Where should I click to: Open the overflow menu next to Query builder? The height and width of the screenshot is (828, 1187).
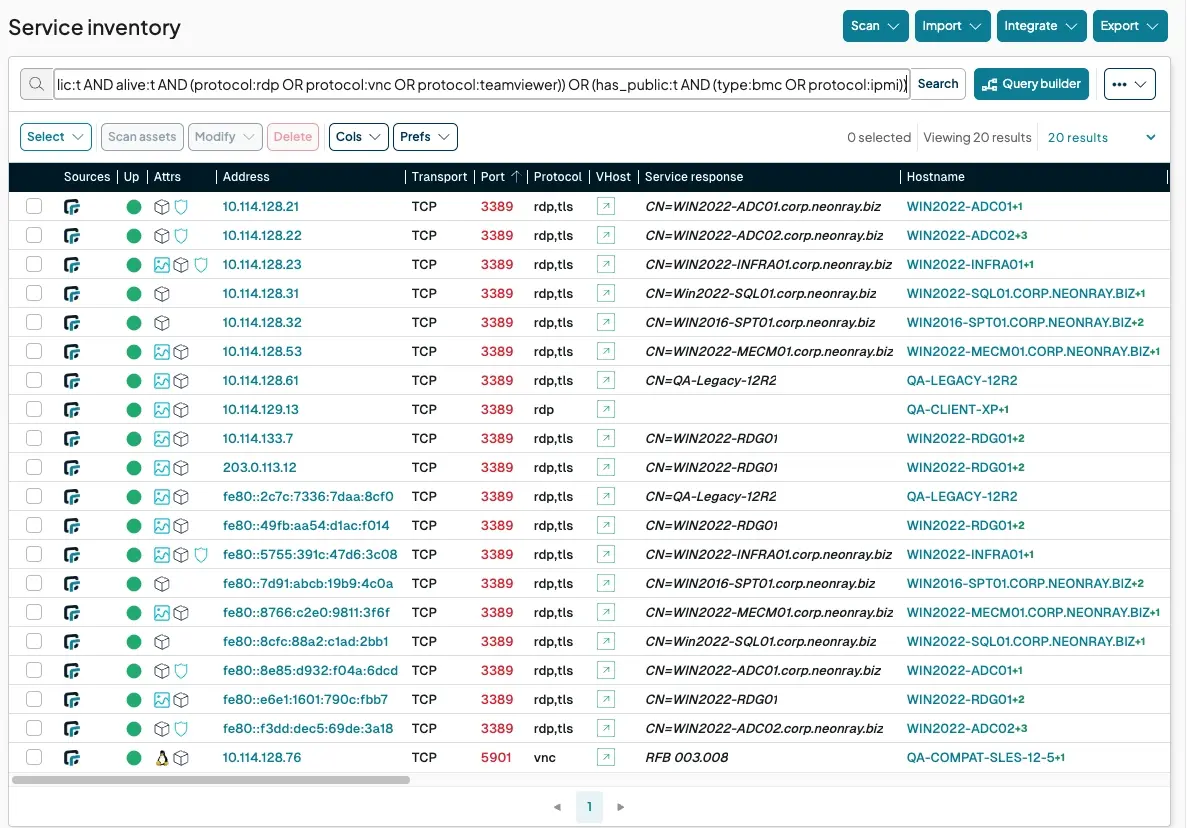click(1129, 84)
